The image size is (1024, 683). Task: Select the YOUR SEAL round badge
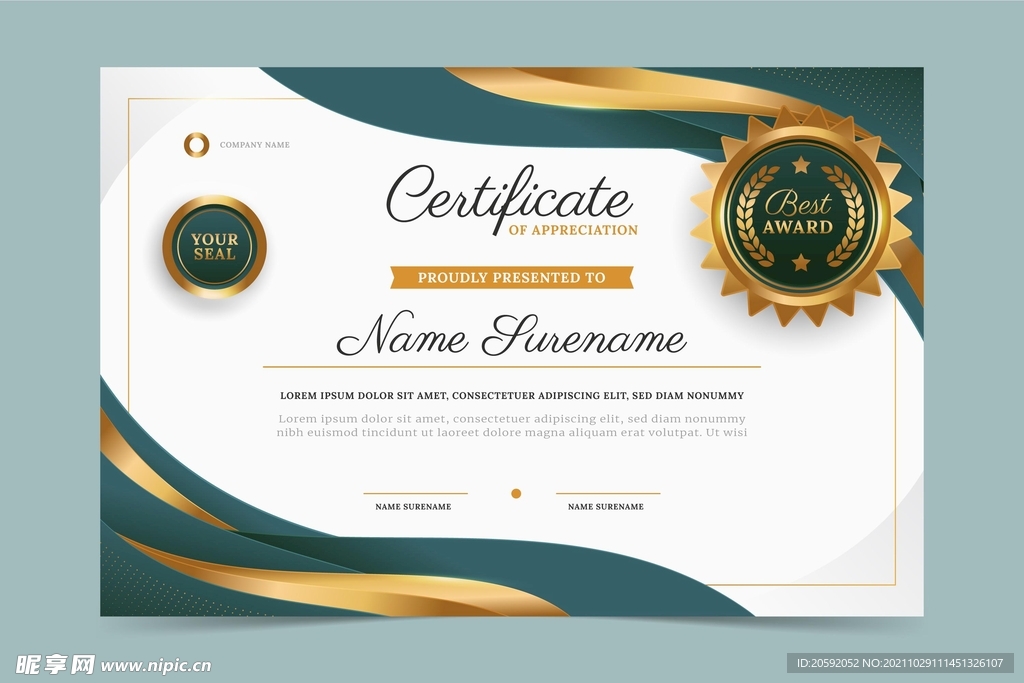pos(215,246)
